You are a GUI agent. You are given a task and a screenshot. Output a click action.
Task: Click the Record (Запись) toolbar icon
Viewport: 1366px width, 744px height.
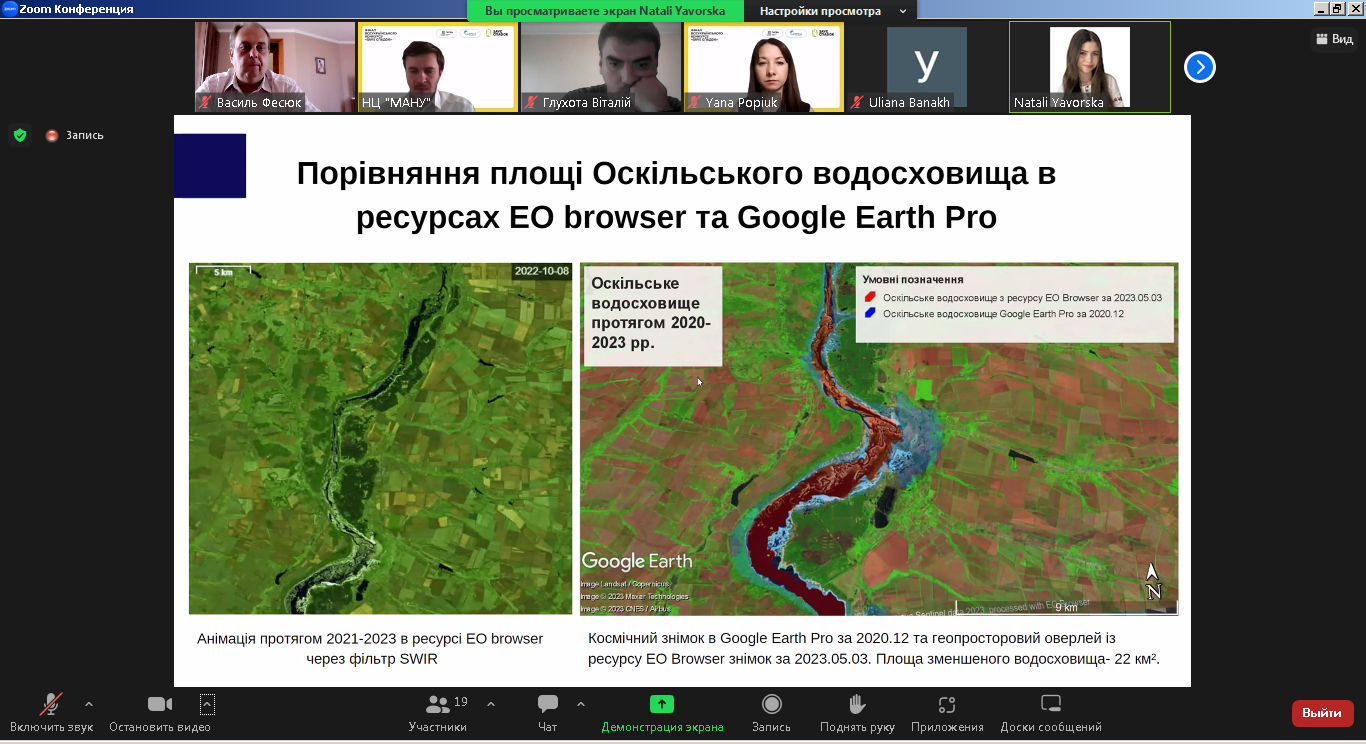(771, 705)
